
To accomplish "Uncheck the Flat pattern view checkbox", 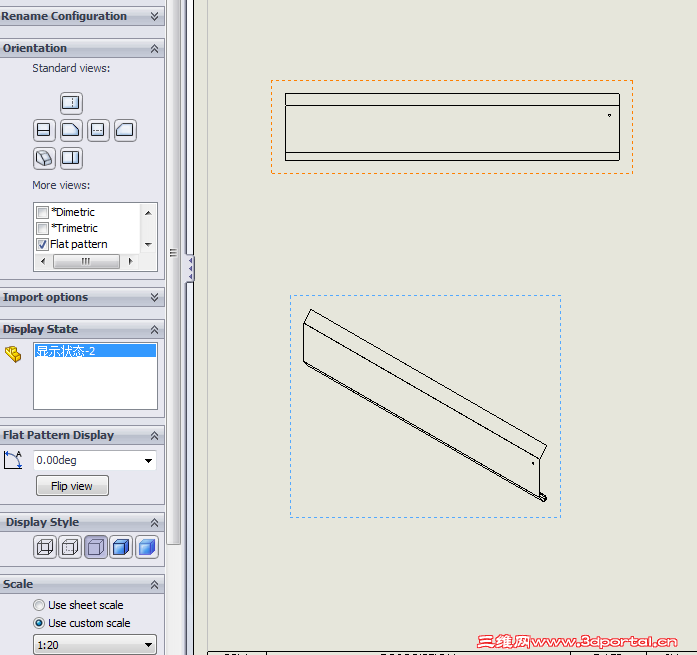I will point(43,244).
